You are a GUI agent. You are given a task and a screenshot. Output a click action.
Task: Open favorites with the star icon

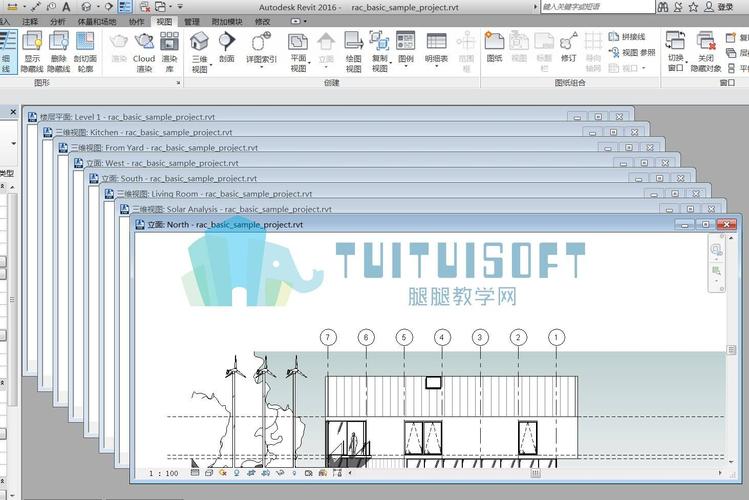click(x=693, y=7)
